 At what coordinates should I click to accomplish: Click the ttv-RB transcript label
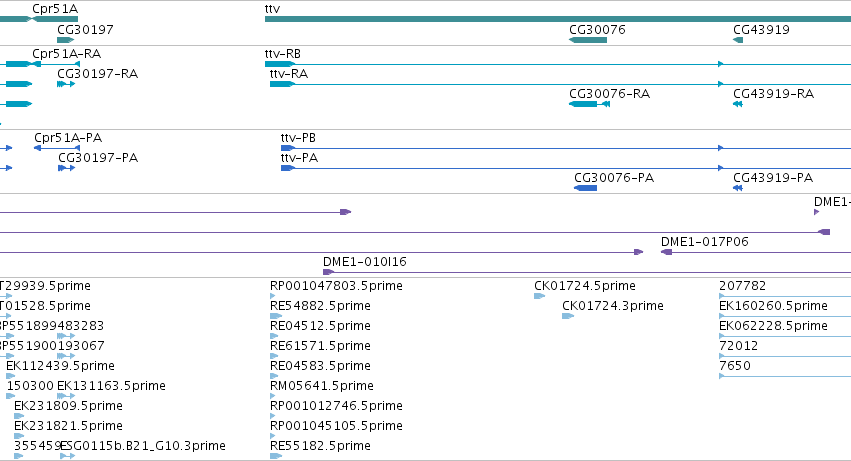[283, 54]
